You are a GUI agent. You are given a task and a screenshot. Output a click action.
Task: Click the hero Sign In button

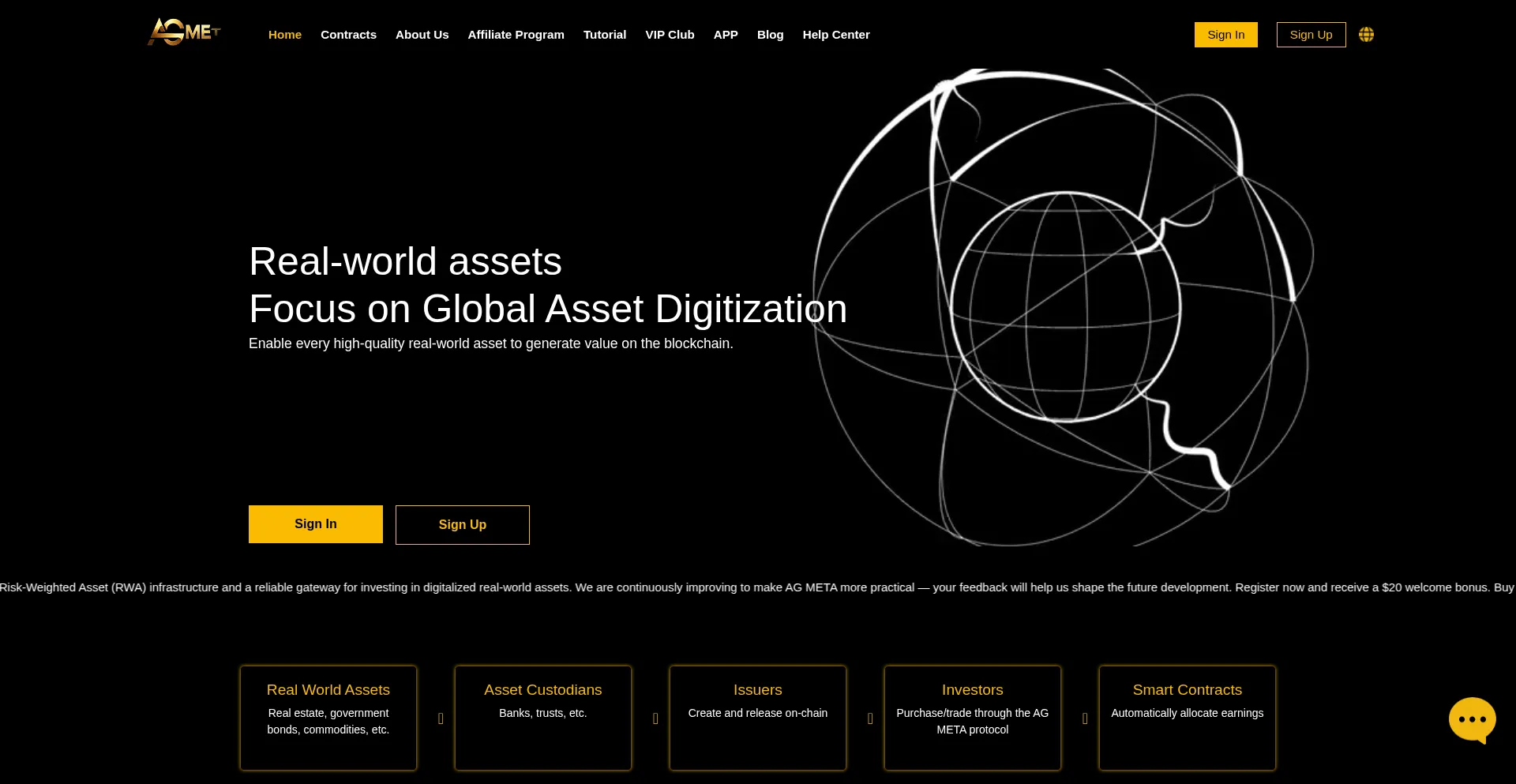[315, 524]
